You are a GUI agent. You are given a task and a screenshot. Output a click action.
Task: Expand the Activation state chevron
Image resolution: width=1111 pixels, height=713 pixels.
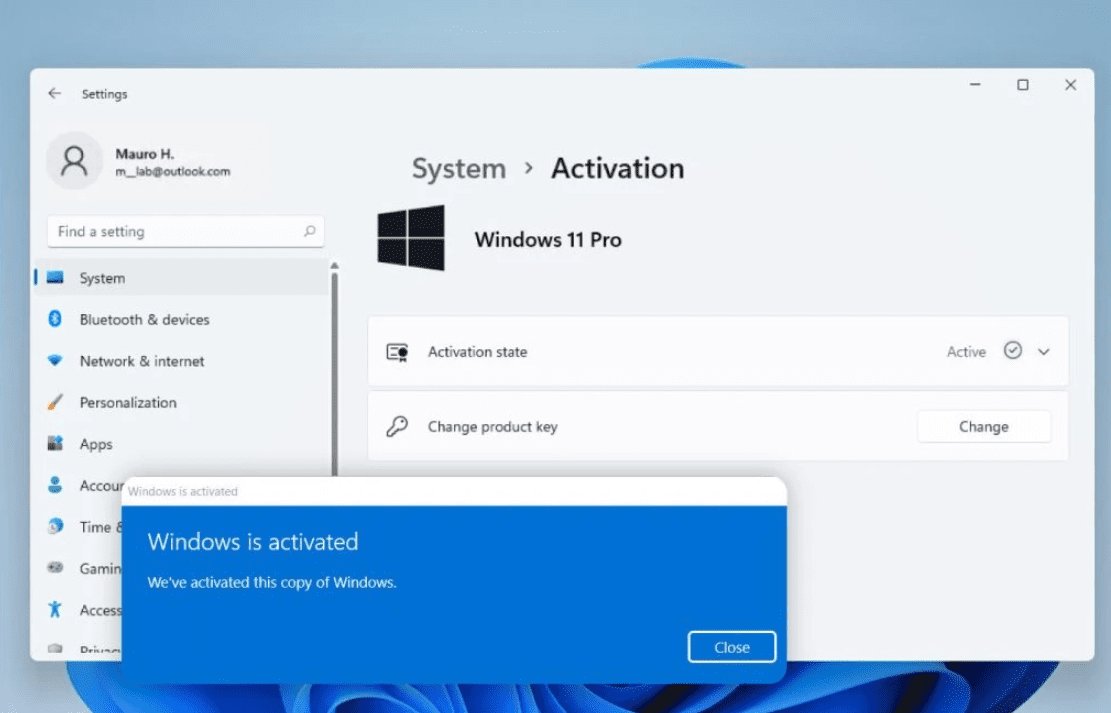point(1044,352)
